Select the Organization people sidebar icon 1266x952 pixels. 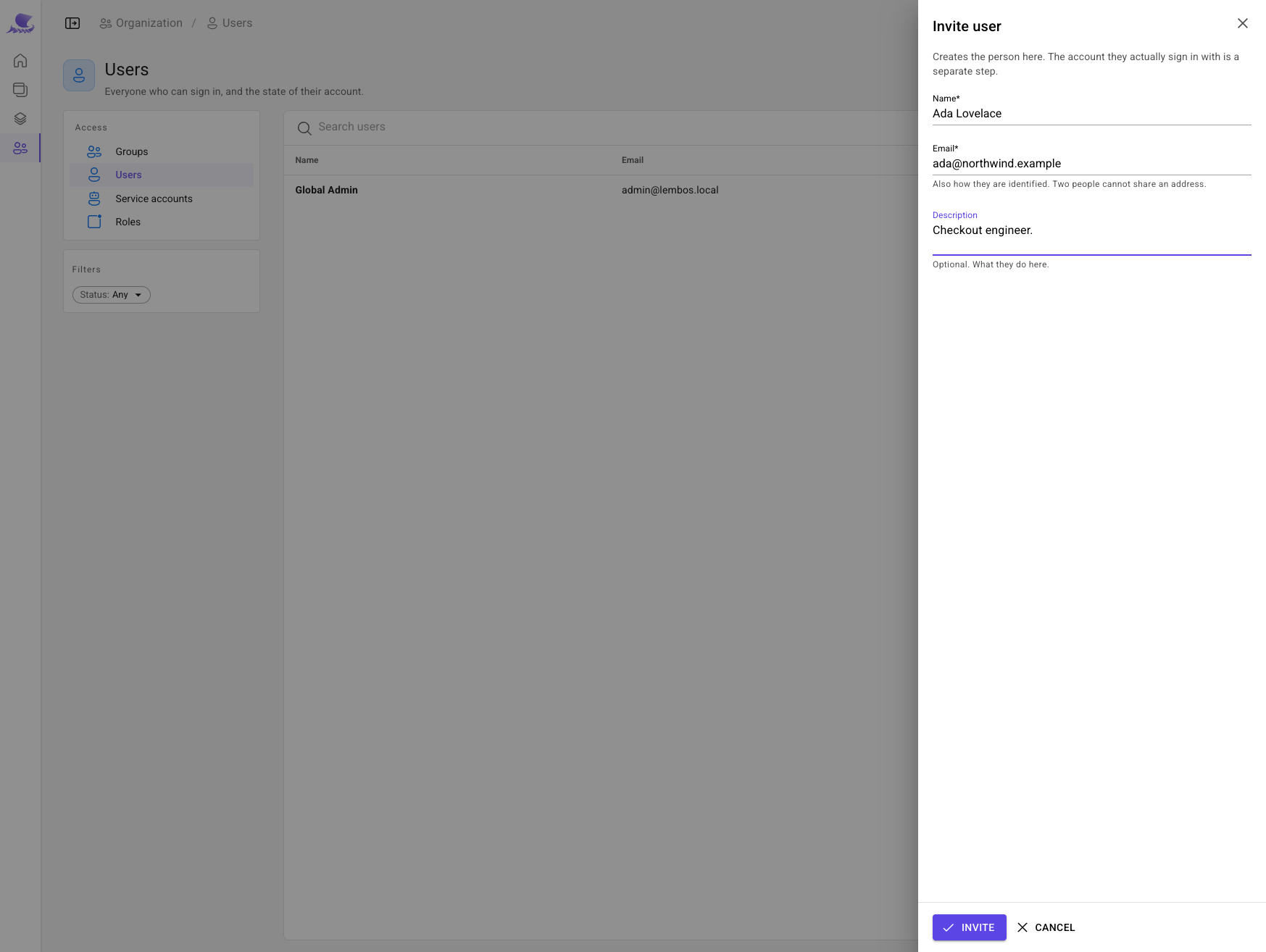coord(20,148)
